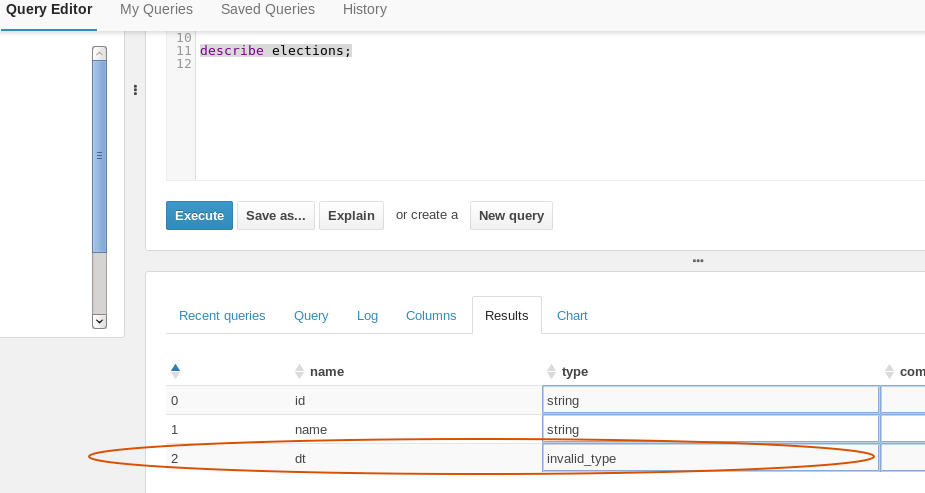Screen dimensions: 925x493
Task: Switch to the Log tab
Action: pyautogui.click(x=367, y=315)
